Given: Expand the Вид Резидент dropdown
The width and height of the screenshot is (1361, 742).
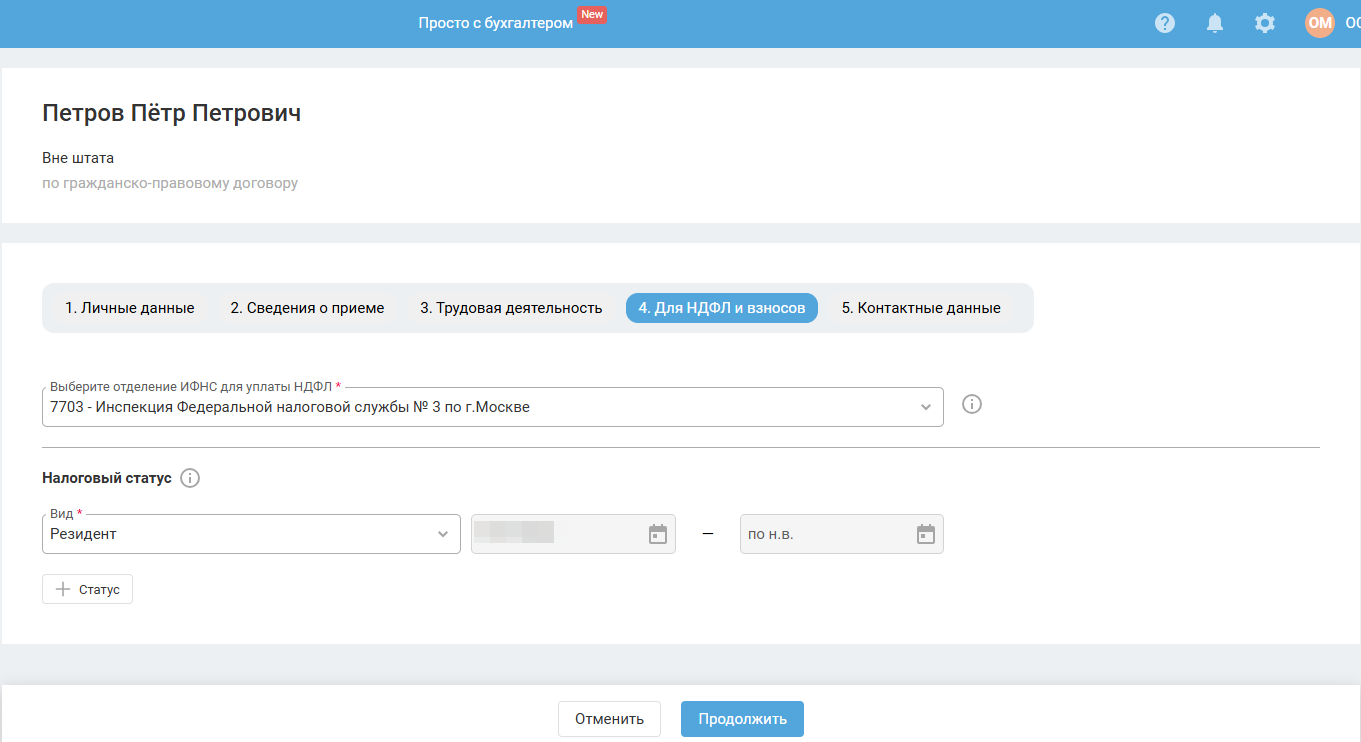Looking at the screenshot, I should coord(251,534).
